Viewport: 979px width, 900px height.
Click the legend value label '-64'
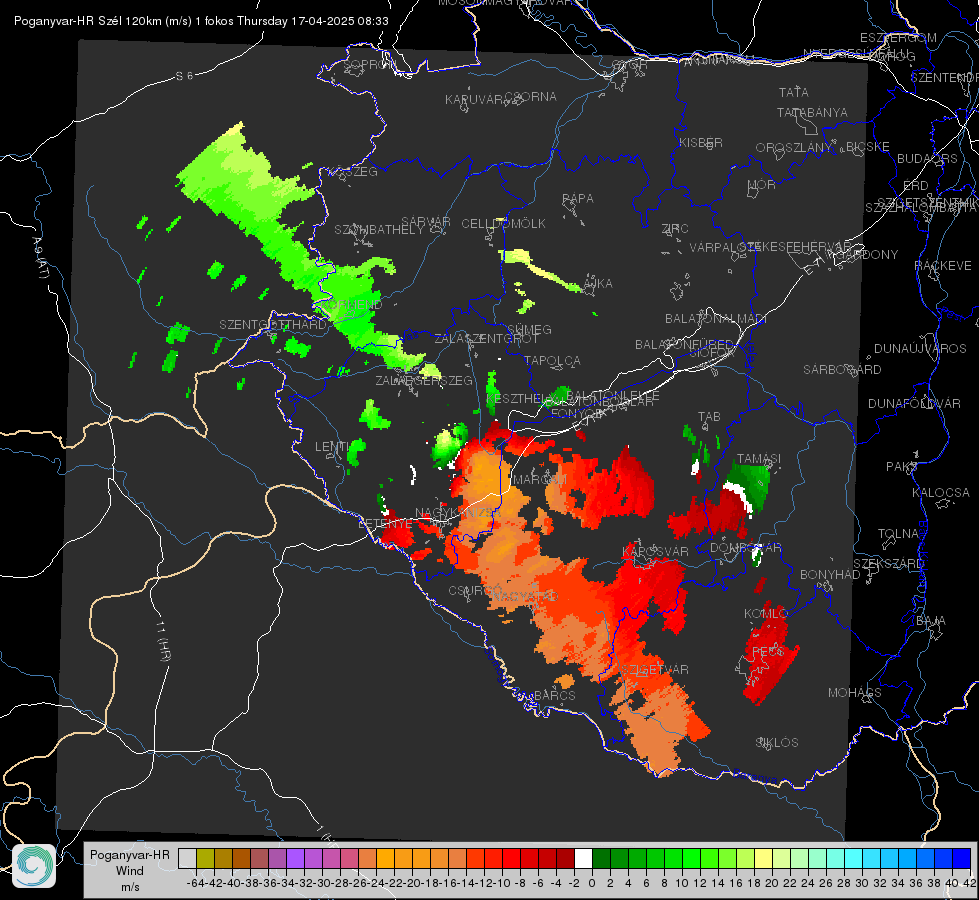coord(195,883)
